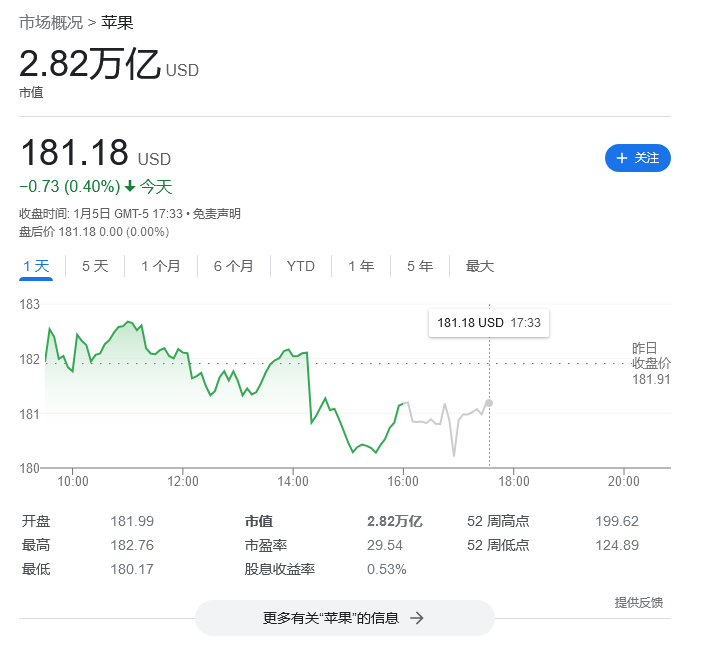
Task: Show the 5 年 chart range
Action: point(420,266)
